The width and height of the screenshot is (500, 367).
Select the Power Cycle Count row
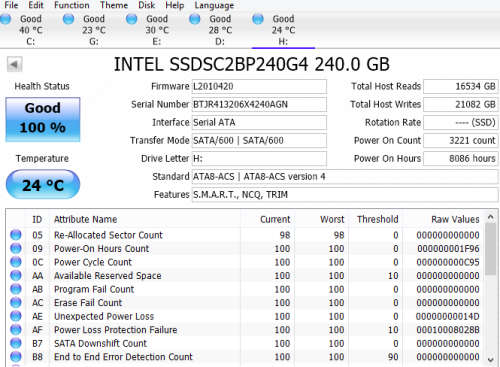point(245,262)
